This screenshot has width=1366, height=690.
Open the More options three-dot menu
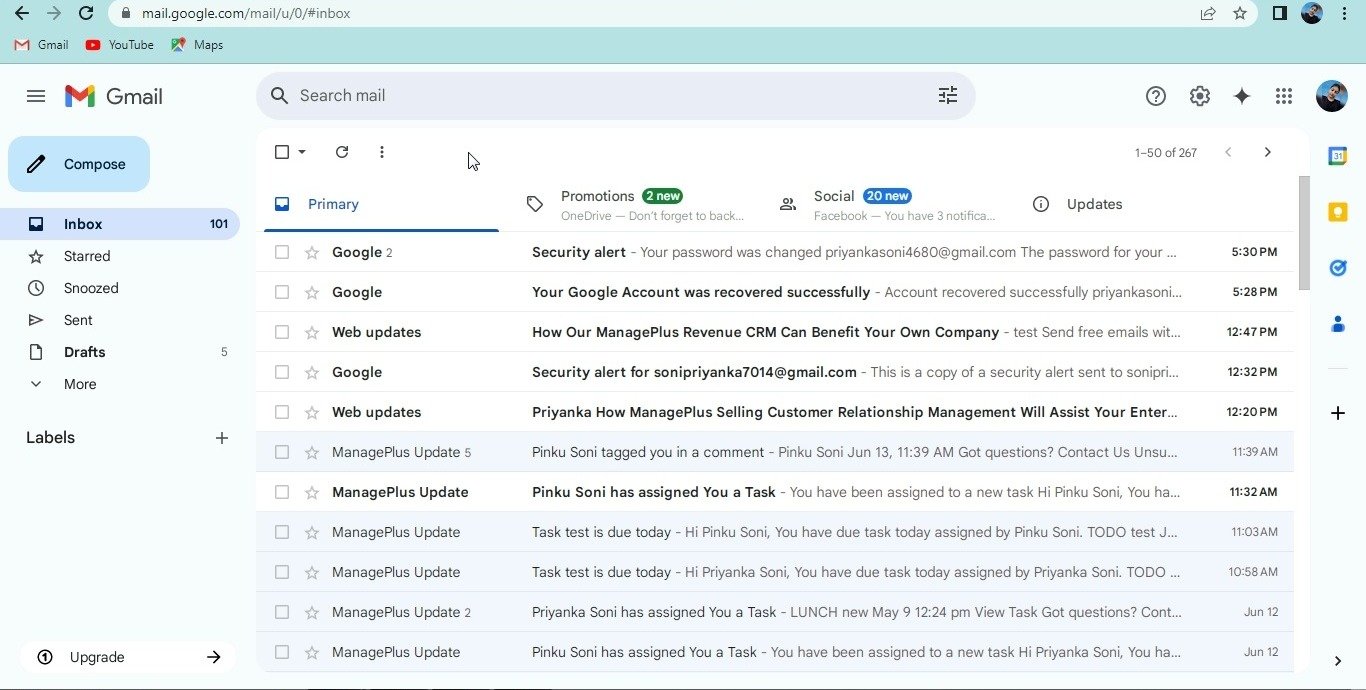click(382, 152)
